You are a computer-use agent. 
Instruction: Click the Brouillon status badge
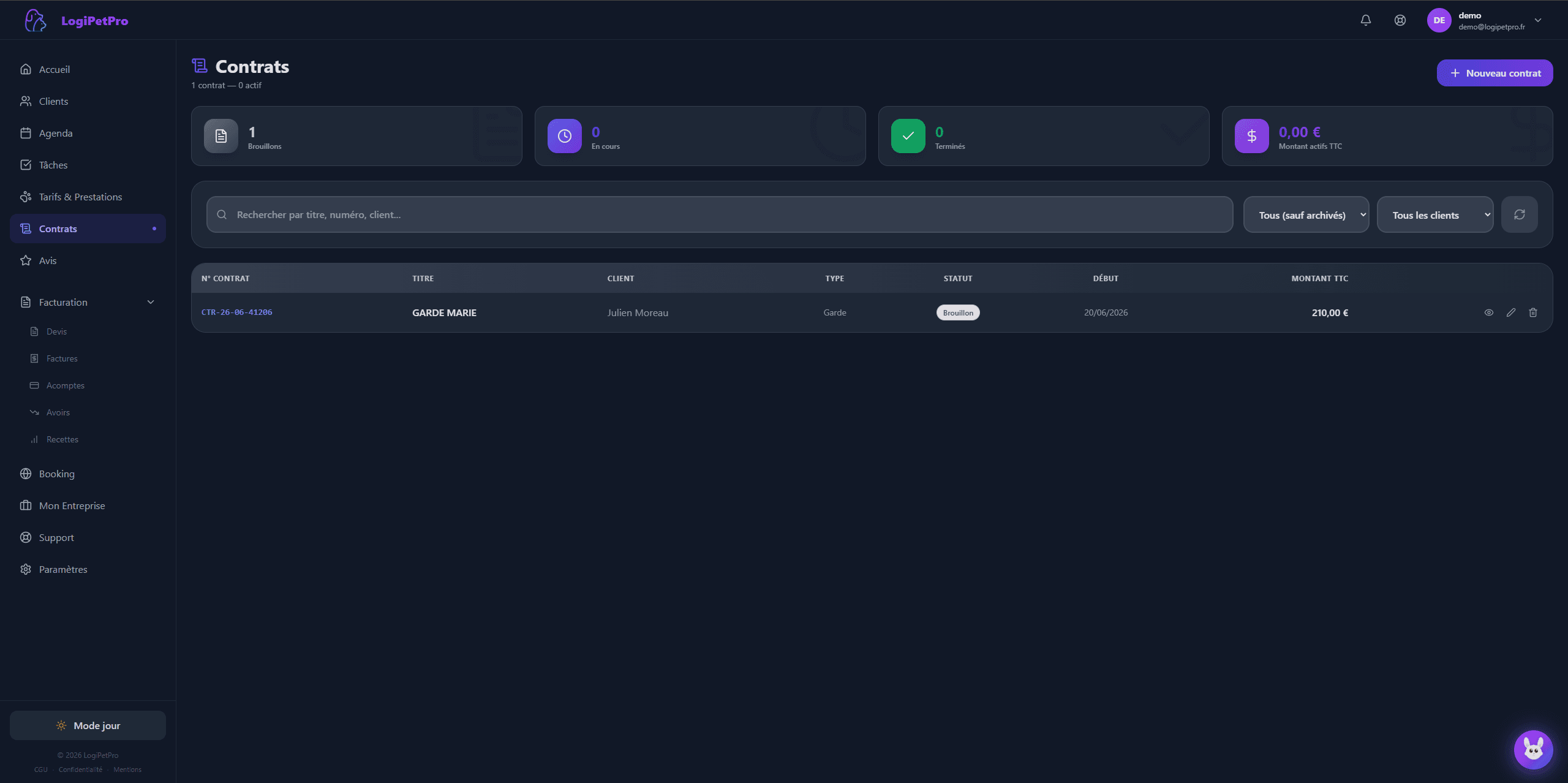[x=958, y=312]
